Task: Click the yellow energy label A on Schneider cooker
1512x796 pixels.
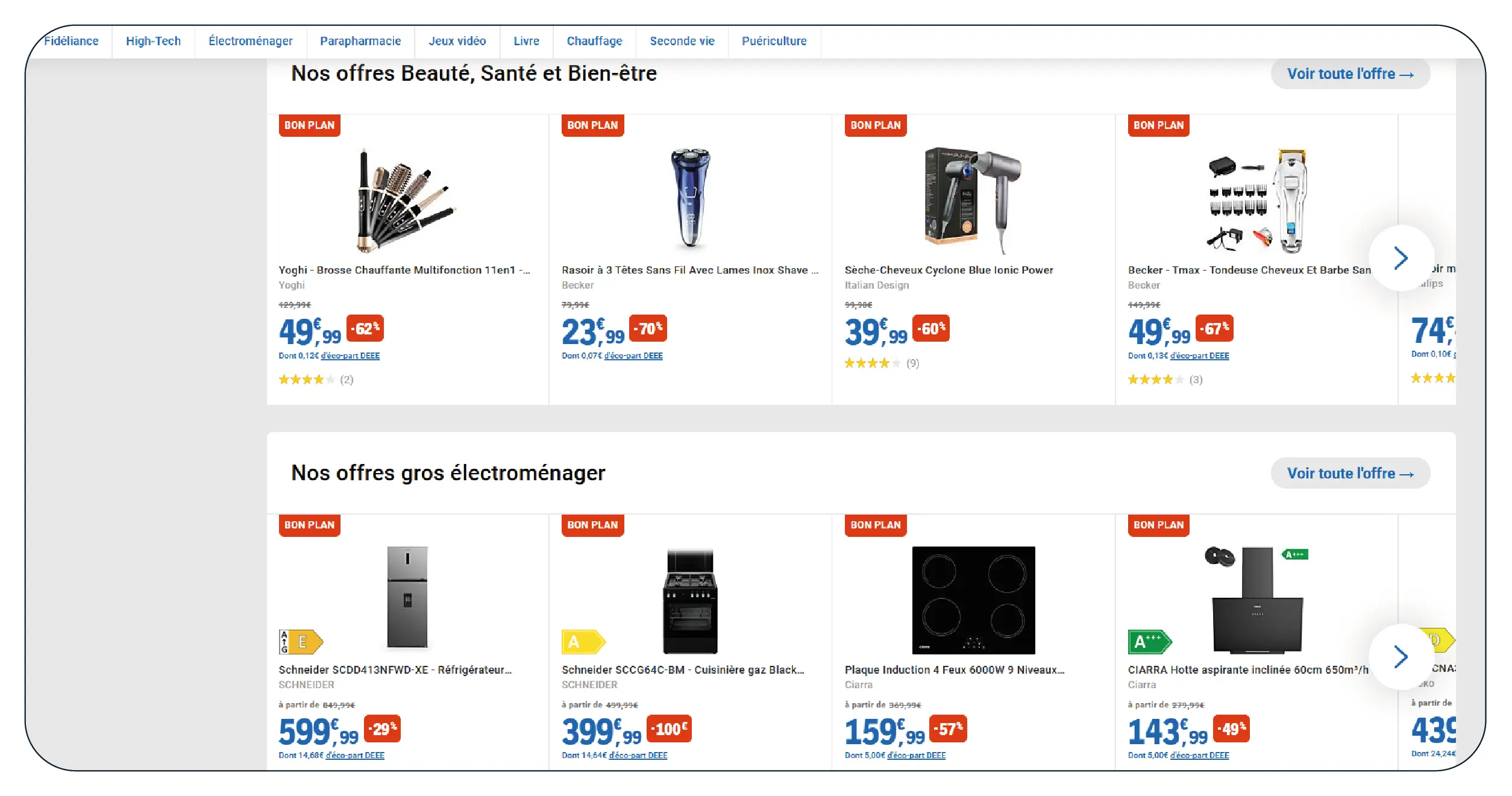Action: pos(583,642)
